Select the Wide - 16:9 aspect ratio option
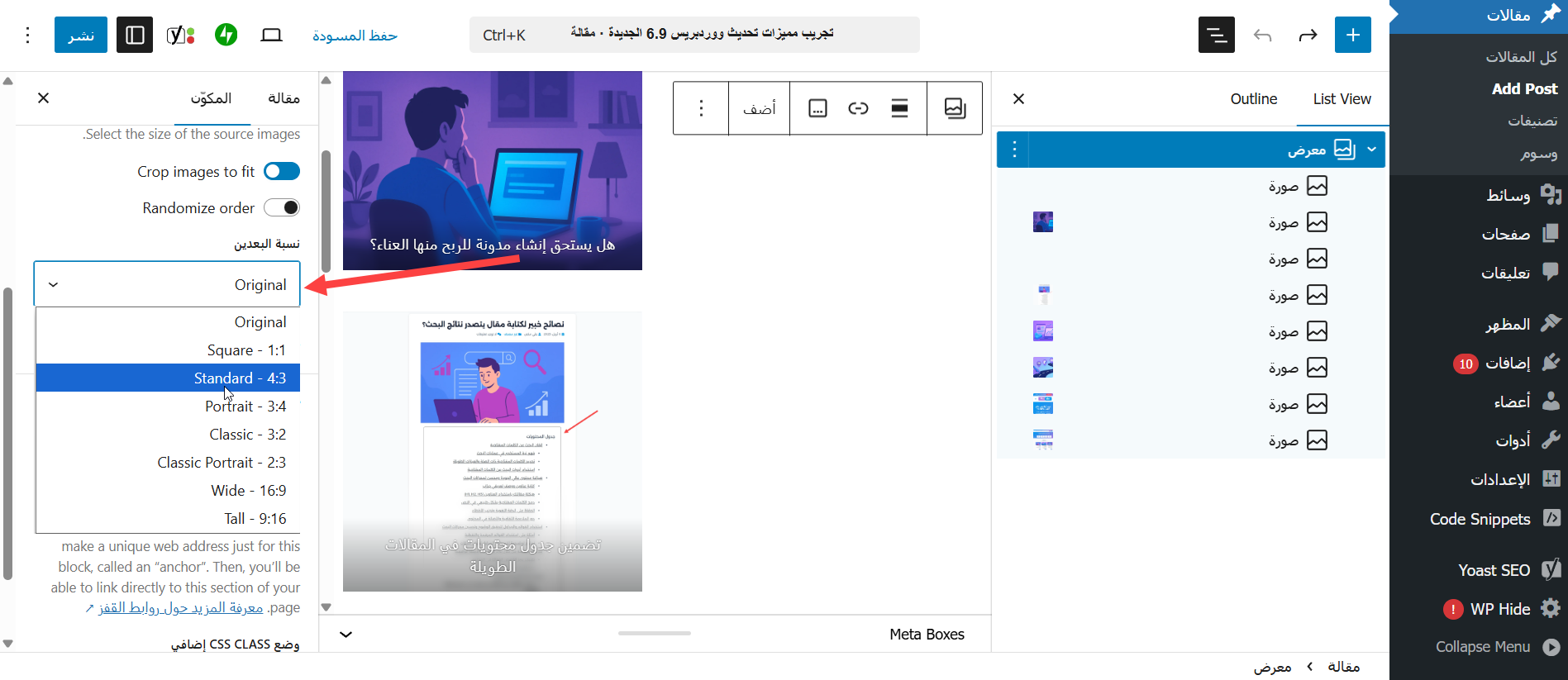 pyautogui.click(x=248, y=491)
